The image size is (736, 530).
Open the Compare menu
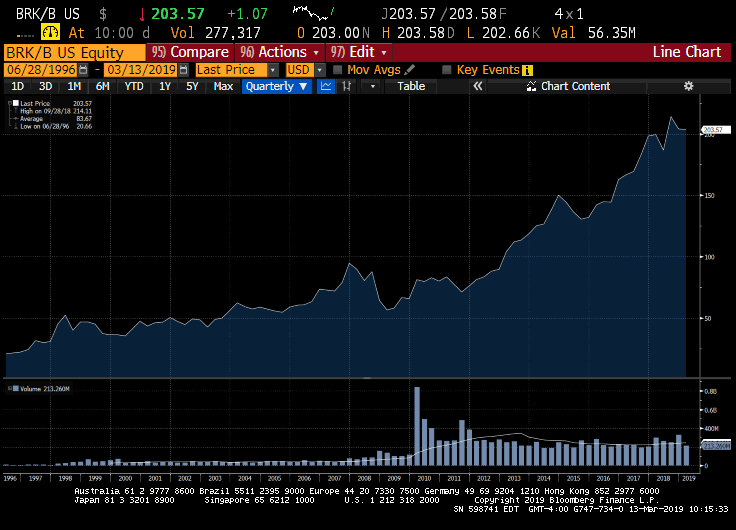190,52
